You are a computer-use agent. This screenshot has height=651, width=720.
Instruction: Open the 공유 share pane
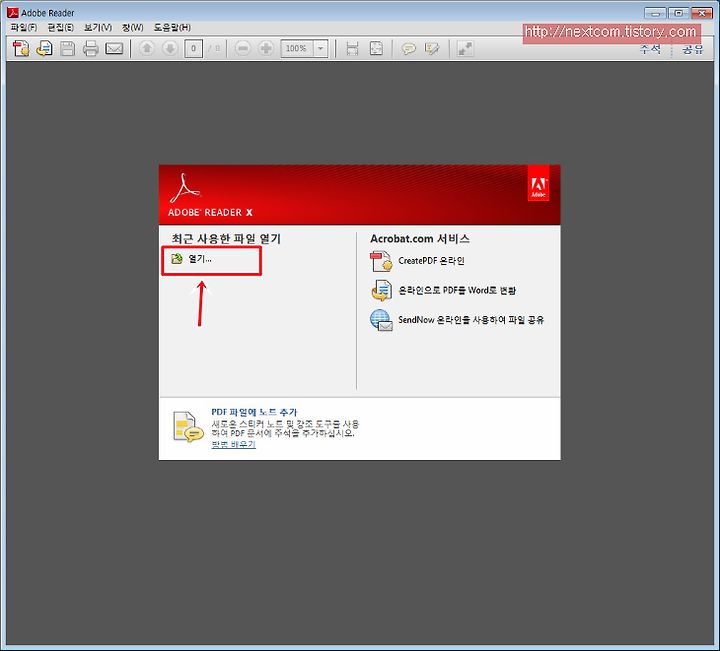[692, 49]
